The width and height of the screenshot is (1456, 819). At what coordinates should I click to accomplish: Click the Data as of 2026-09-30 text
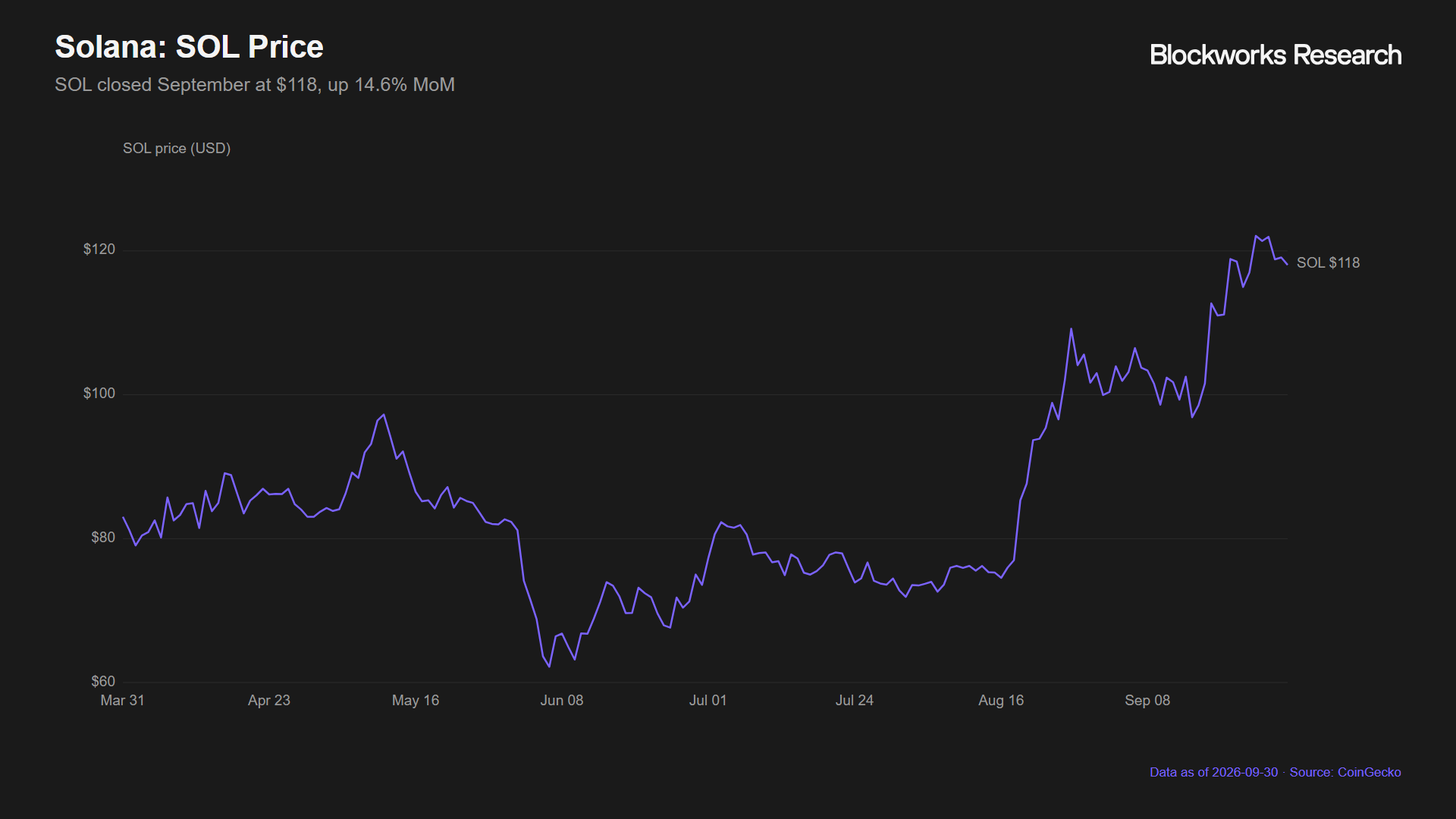1213,773
